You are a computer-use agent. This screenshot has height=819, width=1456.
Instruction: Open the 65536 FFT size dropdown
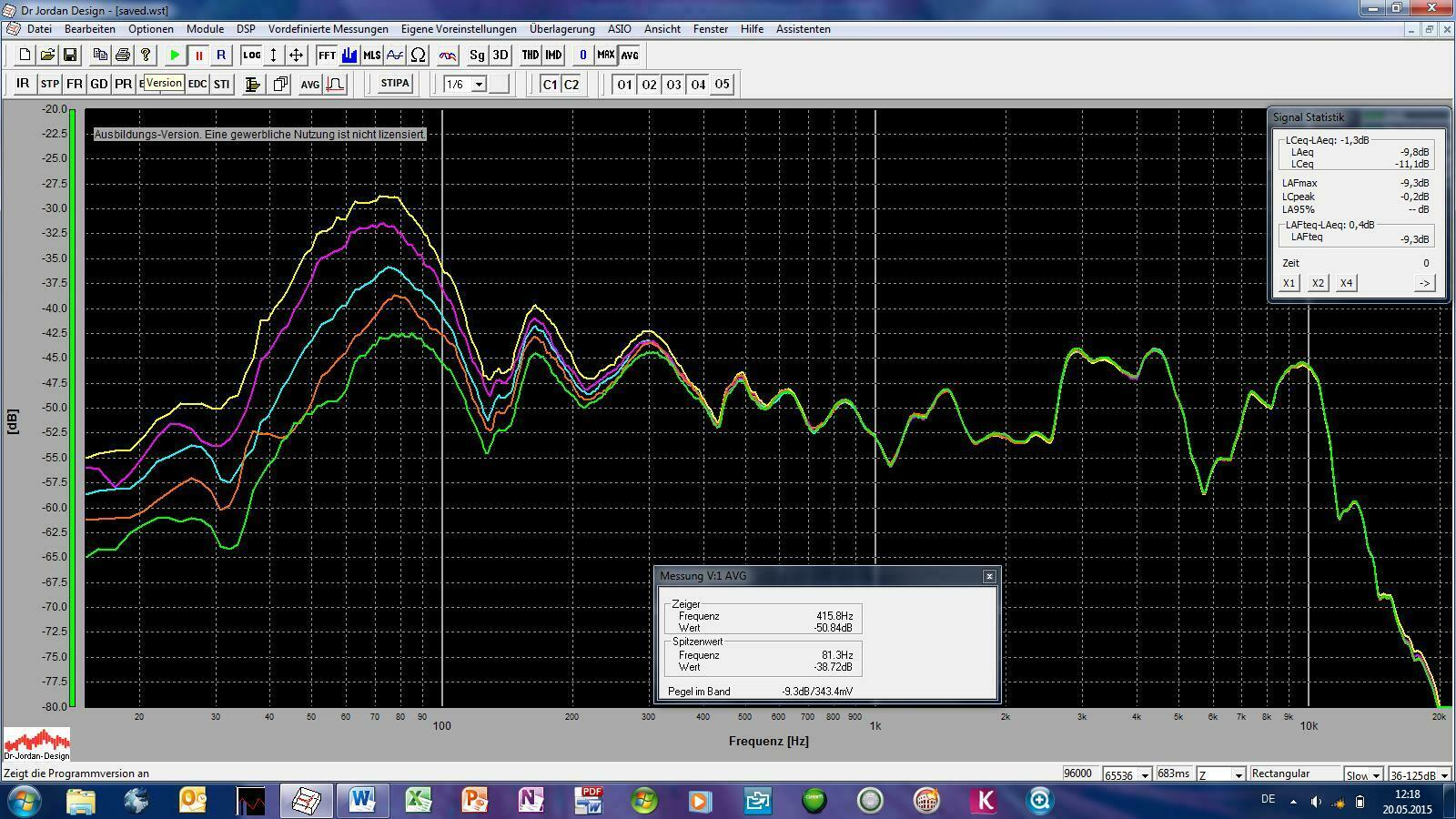(1145, 774)
